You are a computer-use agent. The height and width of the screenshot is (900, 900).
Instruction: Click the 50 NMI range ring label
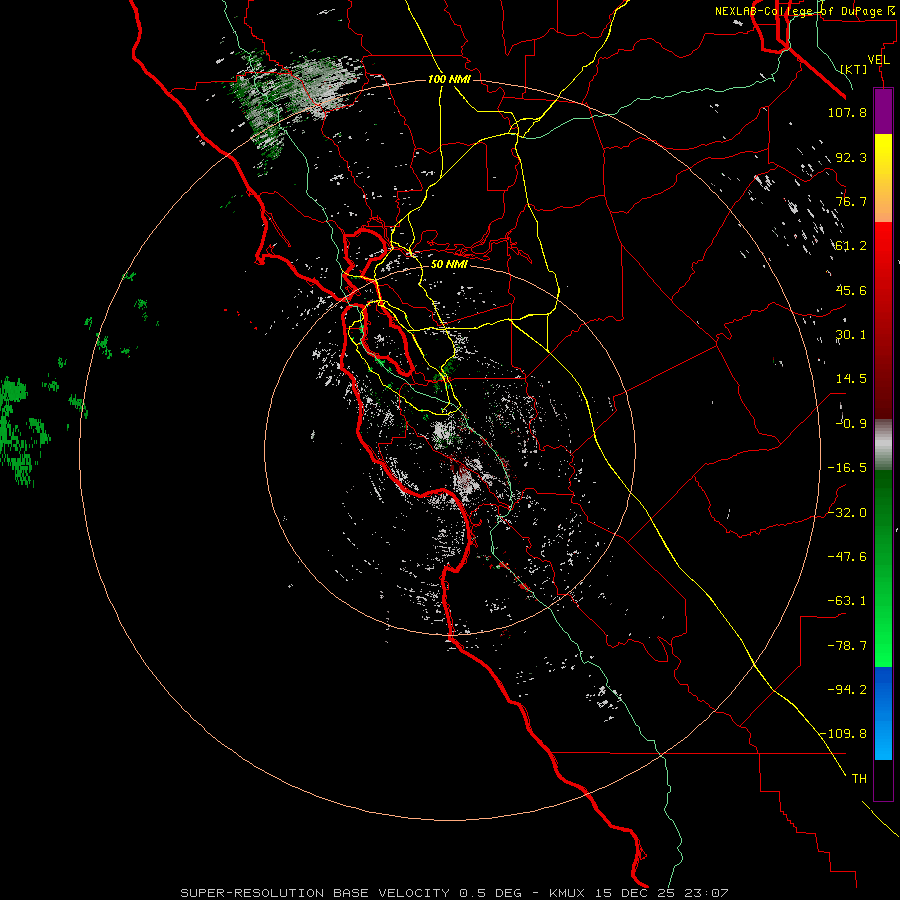pos(449,265)
